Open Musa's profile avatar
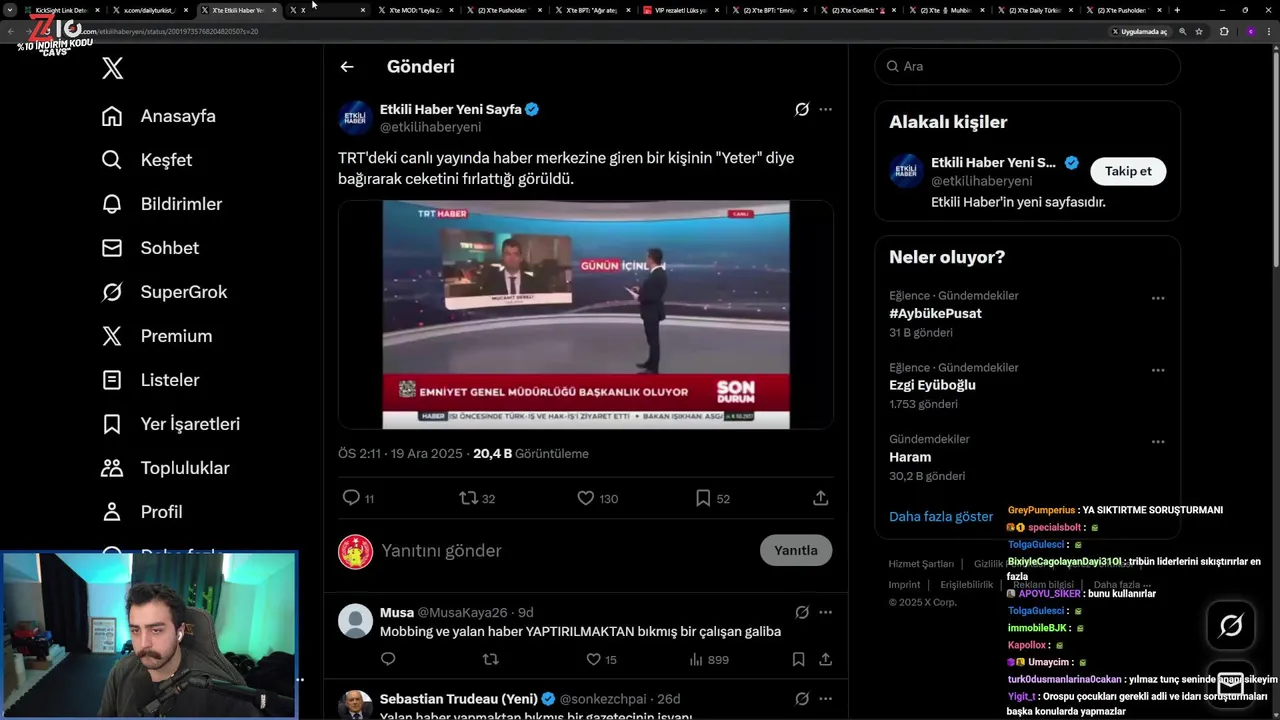Viewport: 1280px width, 720px height. (355, 621)
